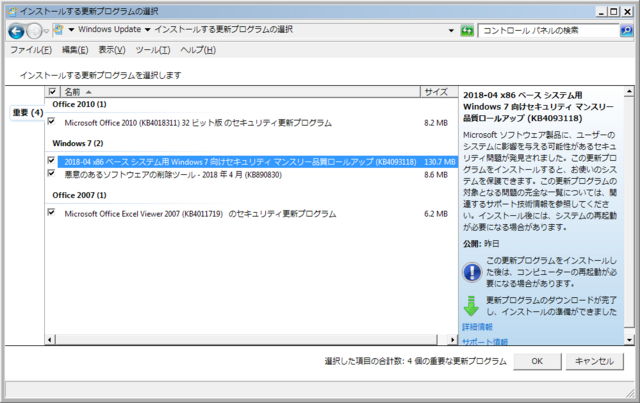Click the 6.2 MB size value

coord(436,214)
